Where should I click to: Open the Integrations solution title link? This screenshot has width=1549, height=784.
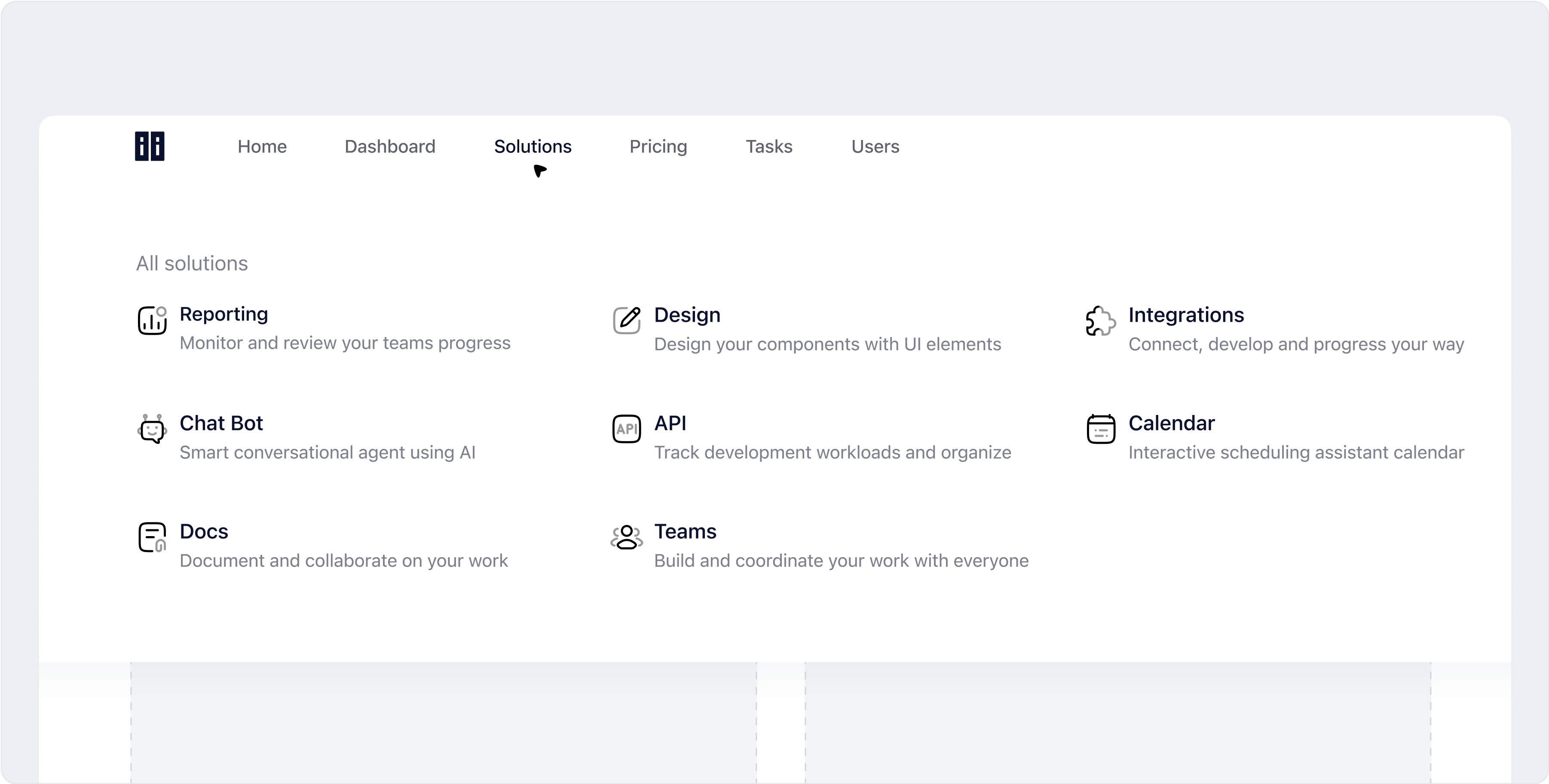pos(1186,315)
